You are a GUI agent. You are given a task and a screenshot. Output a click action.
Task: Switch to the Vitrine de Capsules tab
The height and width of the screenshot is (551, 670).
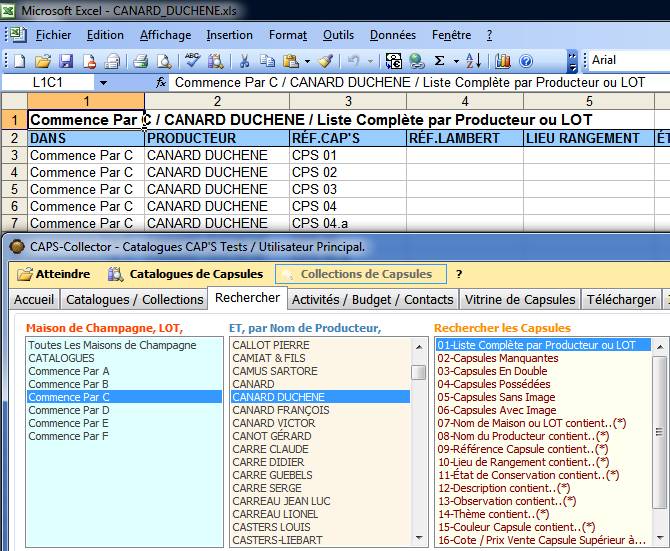click(x=520, y=299)
